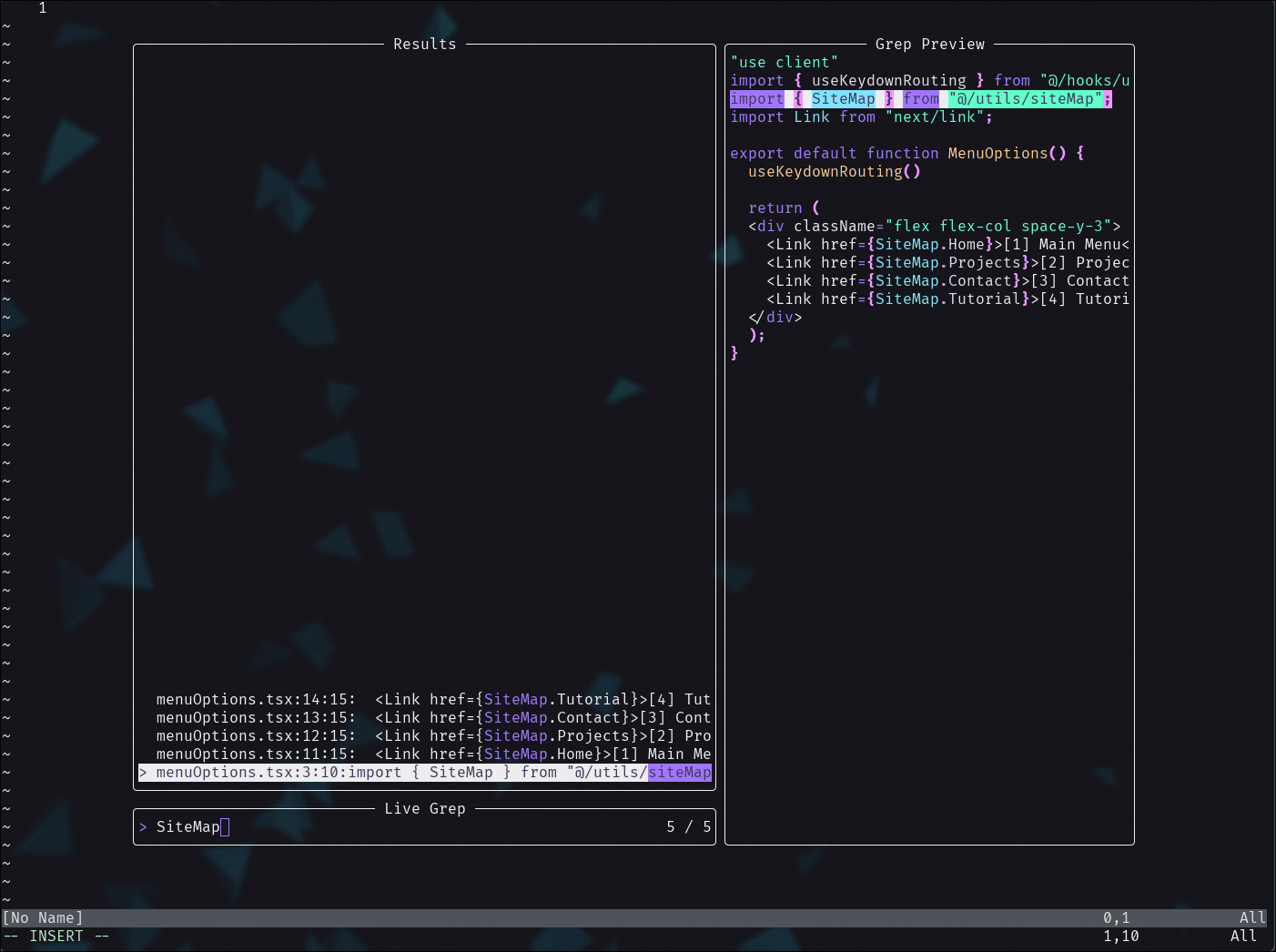Viewport: 1276px width, 952px height.
Task: Click the Grep Preview panel title
Action: [929, 43]
